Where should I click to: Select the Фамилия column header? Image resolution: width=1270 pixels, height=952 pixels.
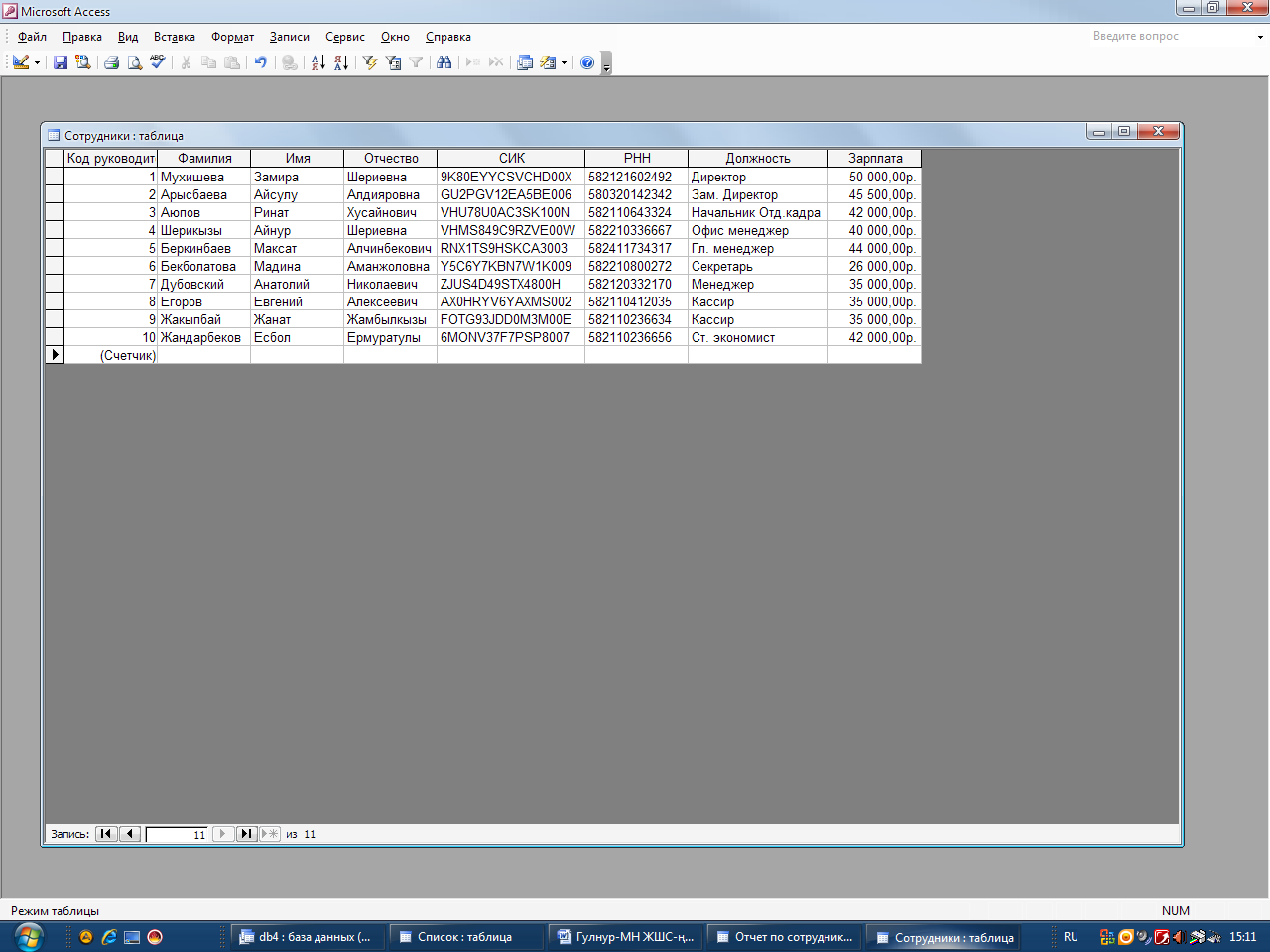(x=204, y=158)
